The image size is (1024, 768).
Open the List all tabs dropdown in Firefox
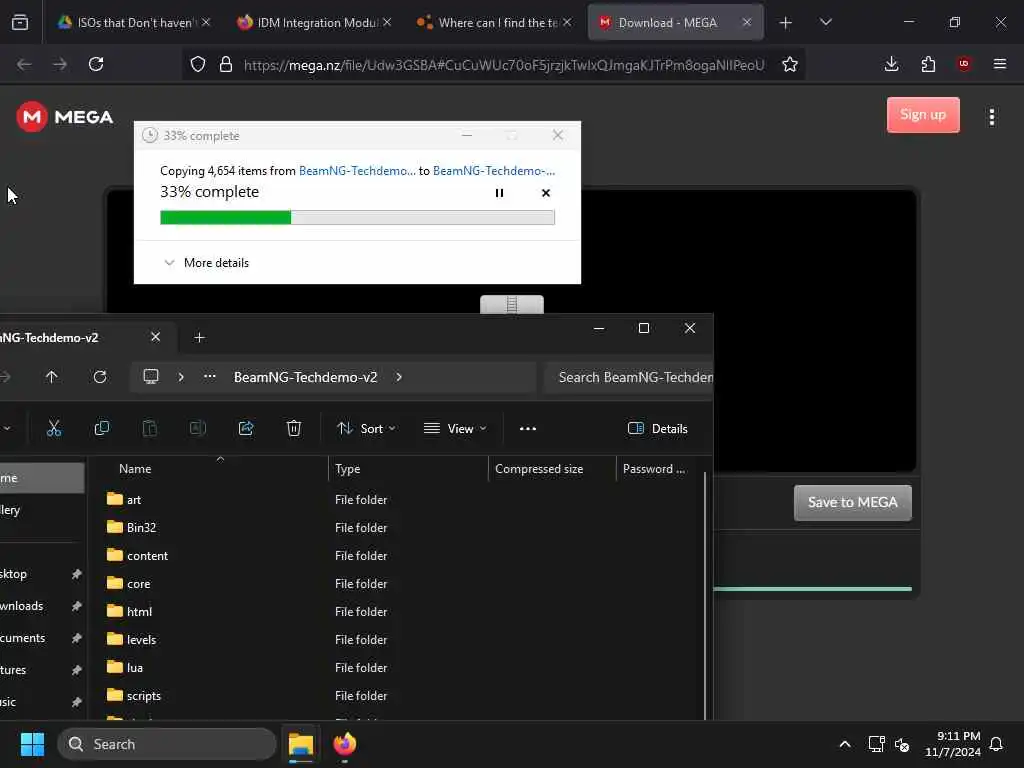tap(825, 22)
